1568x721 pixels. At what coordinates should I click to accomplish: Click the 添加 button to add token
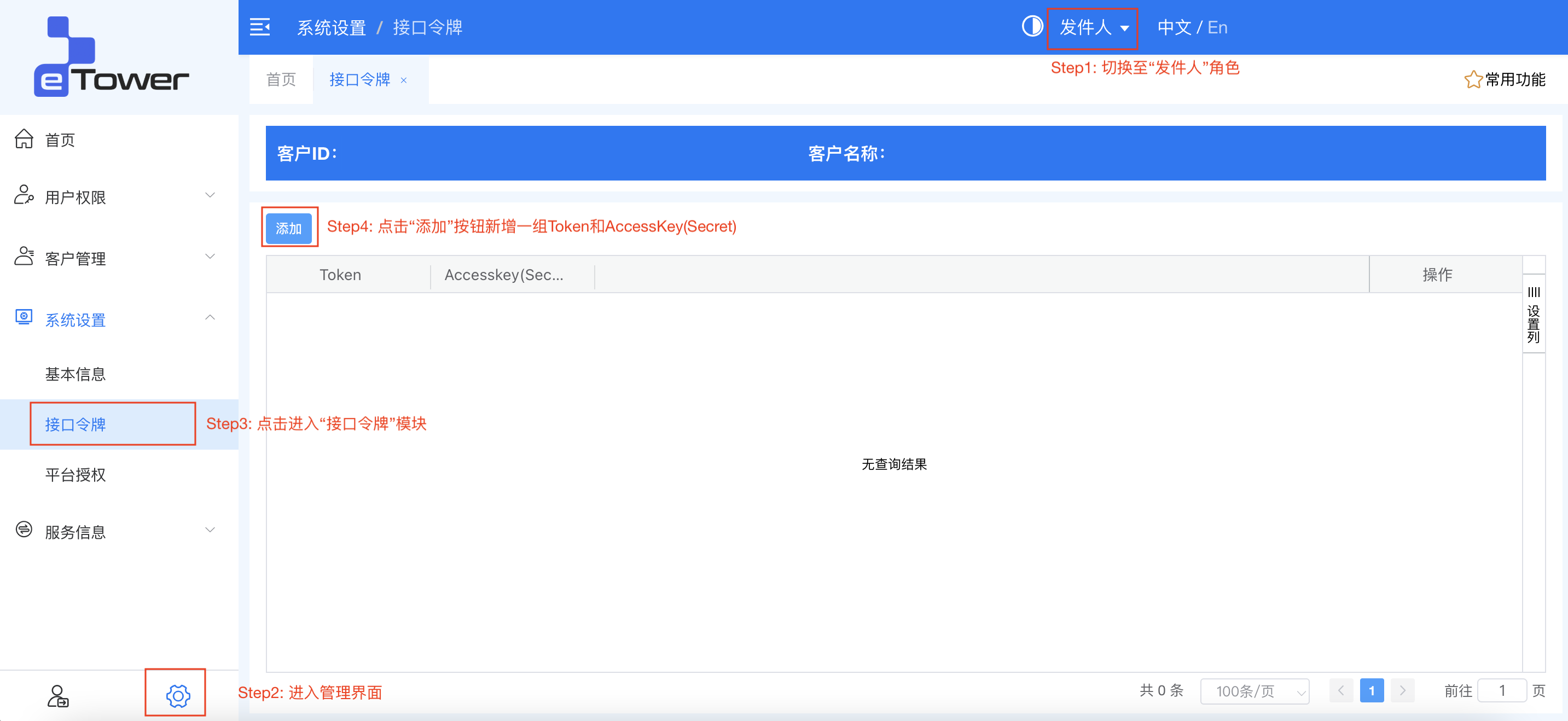289,228
